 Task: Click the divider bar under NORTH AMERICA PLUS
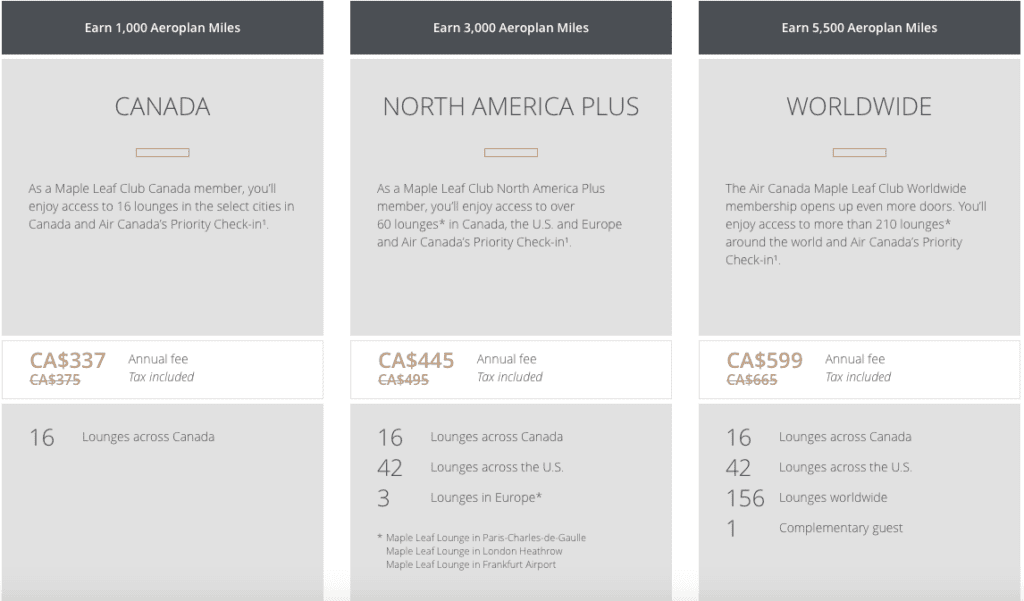pyautogui.click(x=511, y=153)
